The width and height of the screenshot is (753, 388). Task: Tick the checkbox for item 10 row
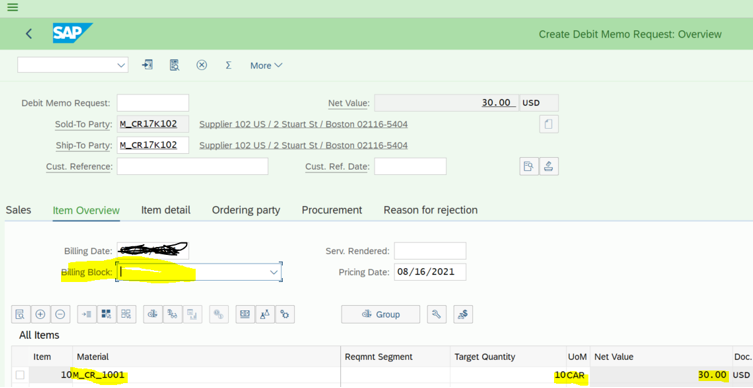(20, 375)
